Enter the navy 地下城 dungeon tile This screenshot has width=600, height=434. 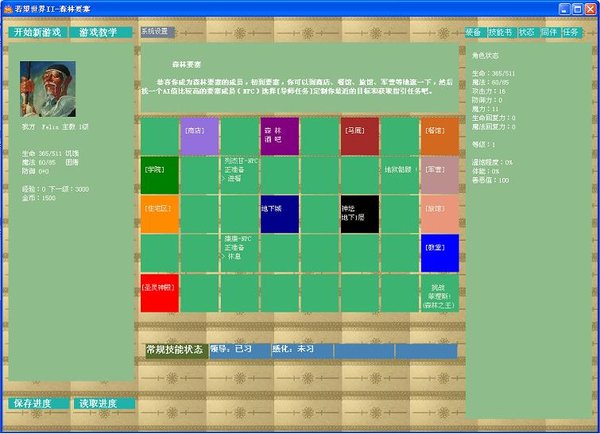pos(280,214)
